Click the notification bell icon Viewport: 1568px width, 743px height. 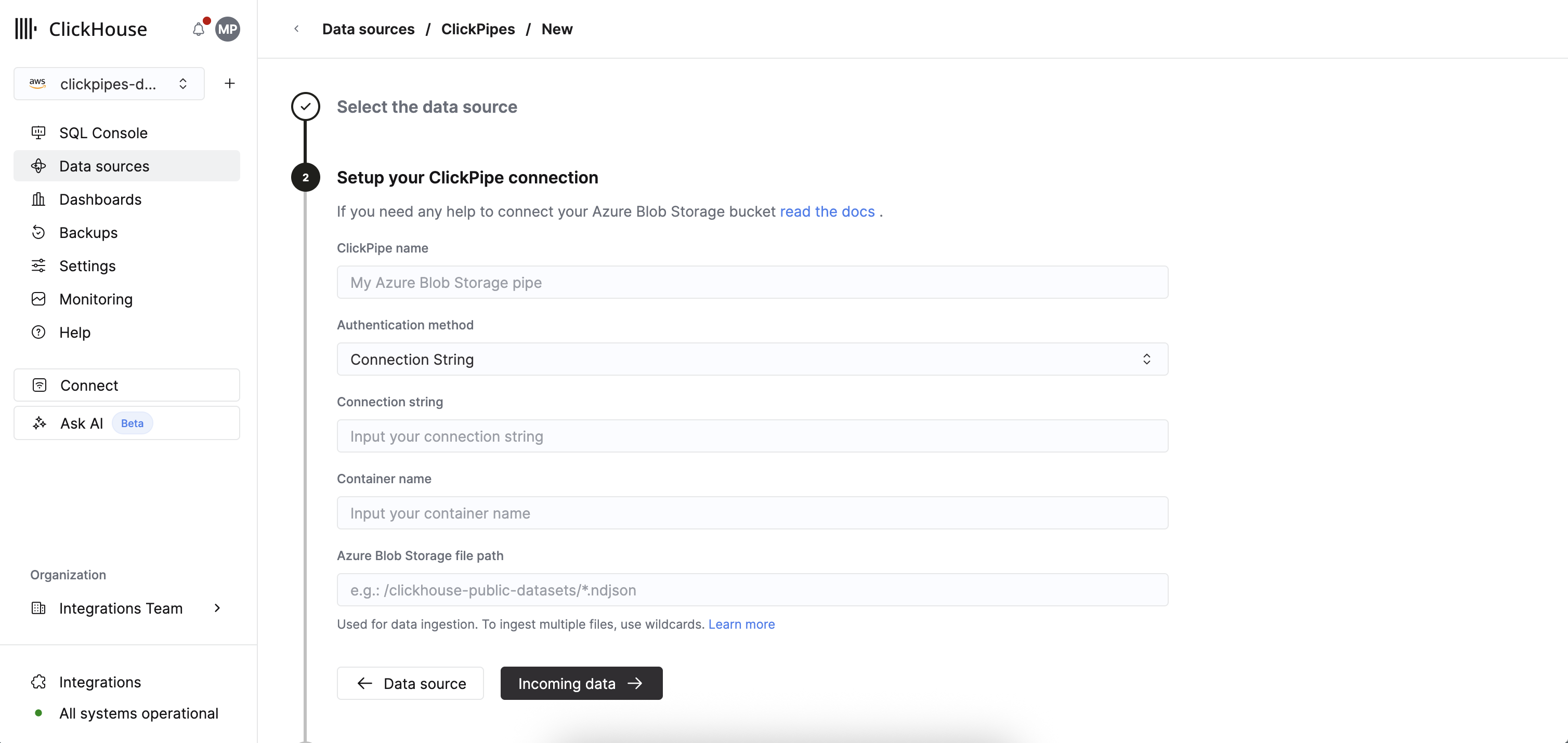click(199, 29)
